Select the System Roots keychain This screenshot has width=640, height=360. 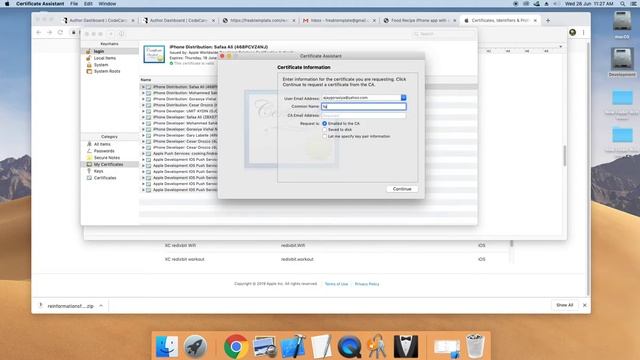(110, 71)
